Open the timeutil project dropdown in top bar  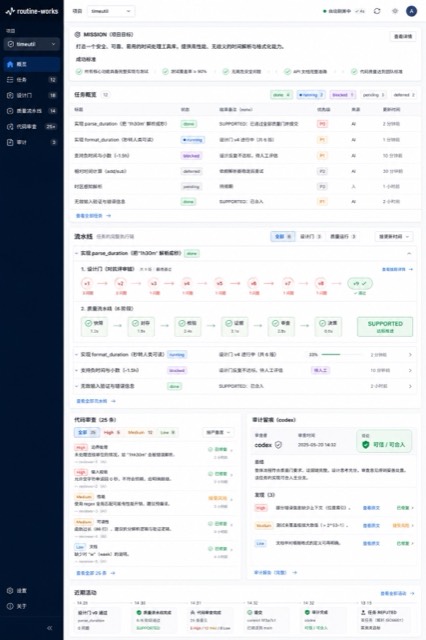click(x=111, y=11)
